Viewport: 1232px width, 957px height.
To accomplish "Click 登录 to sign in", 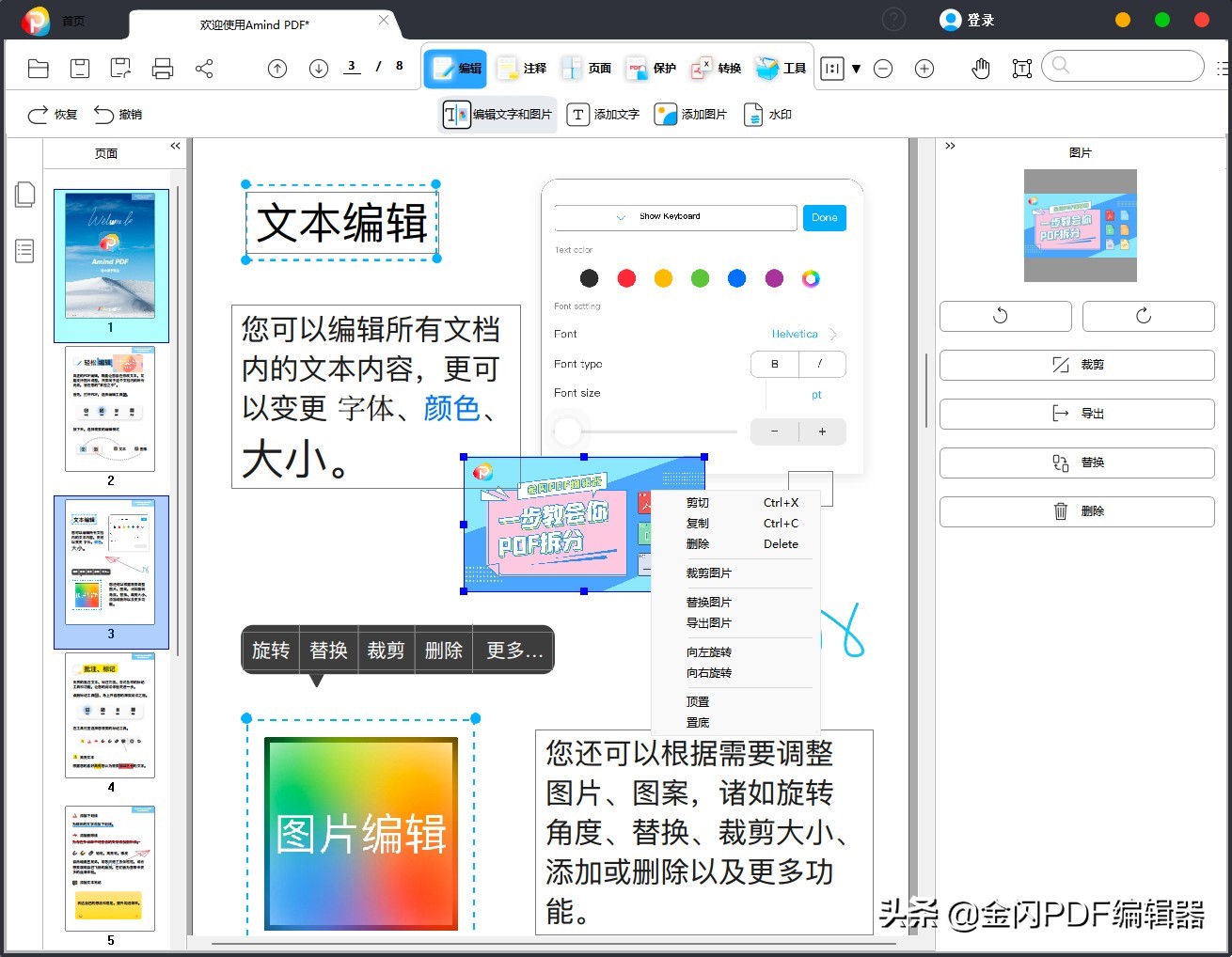I will [968, 20].
